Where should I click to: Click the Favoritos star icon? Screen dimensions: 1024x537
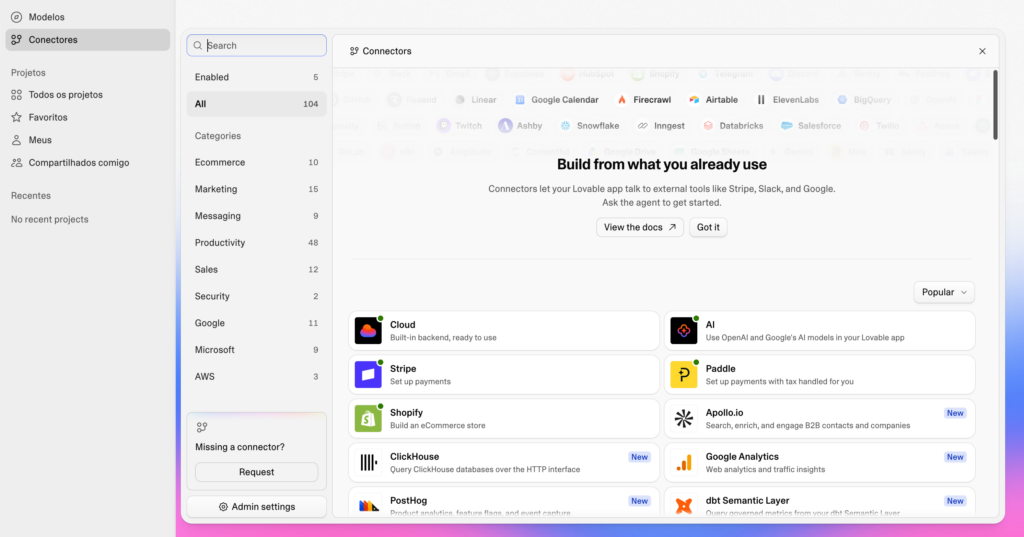point(16,118)
